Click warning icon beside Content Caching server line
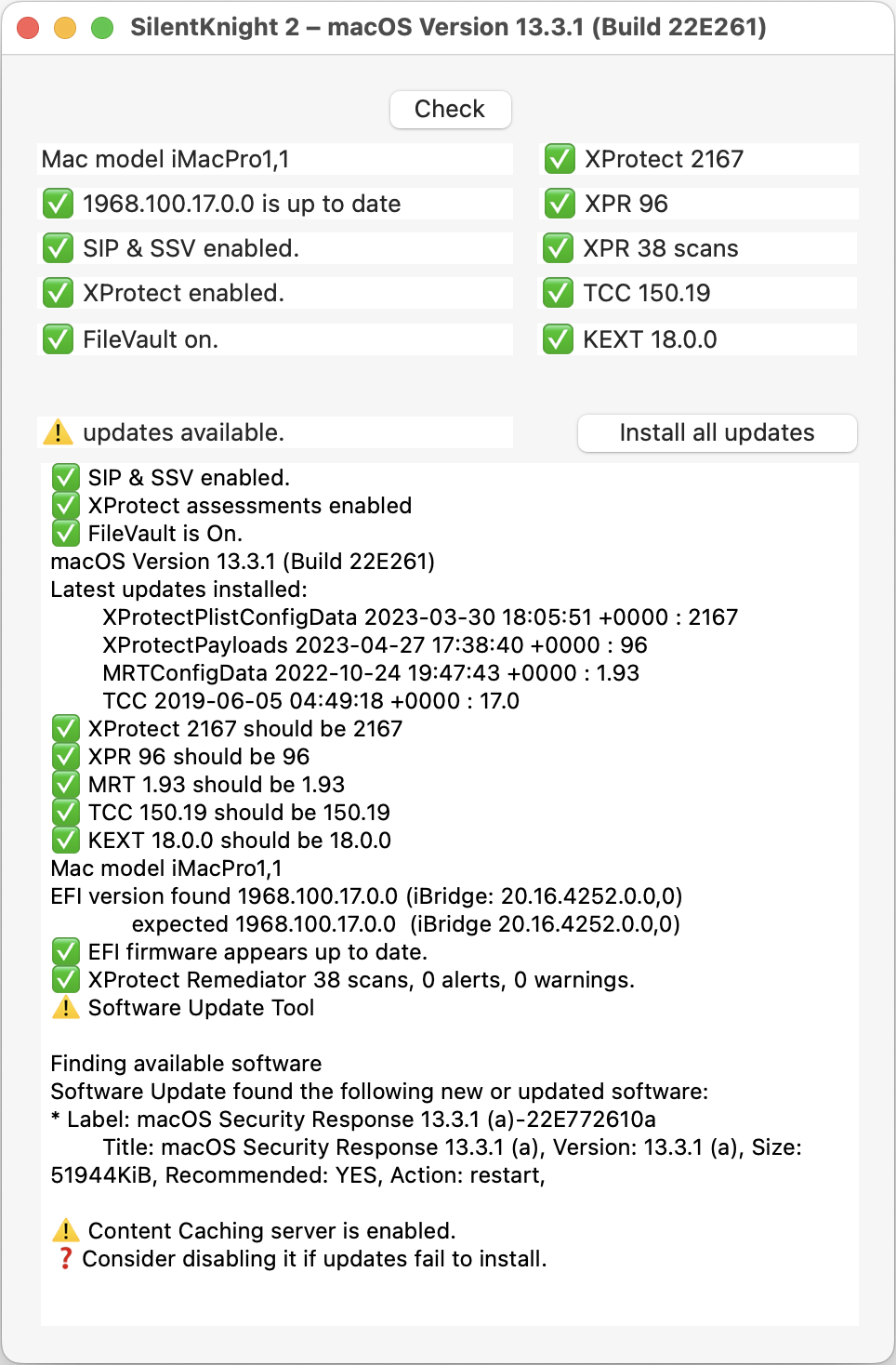This screenshot has width=896, height=1365. click(65, 1231)
